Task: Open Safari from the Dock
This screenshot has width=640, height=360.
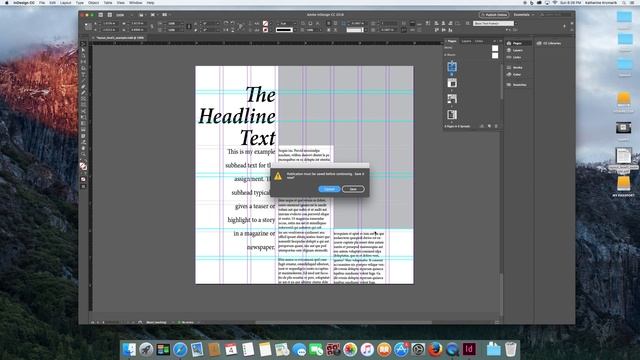Action: (x=180, y=349)
